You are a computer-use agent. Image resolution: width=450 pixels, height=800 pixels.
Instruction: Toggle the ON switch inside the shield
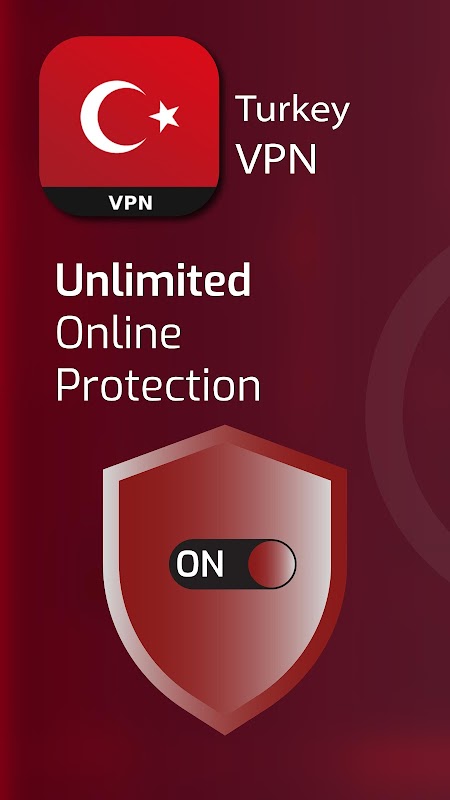[233, 564]
